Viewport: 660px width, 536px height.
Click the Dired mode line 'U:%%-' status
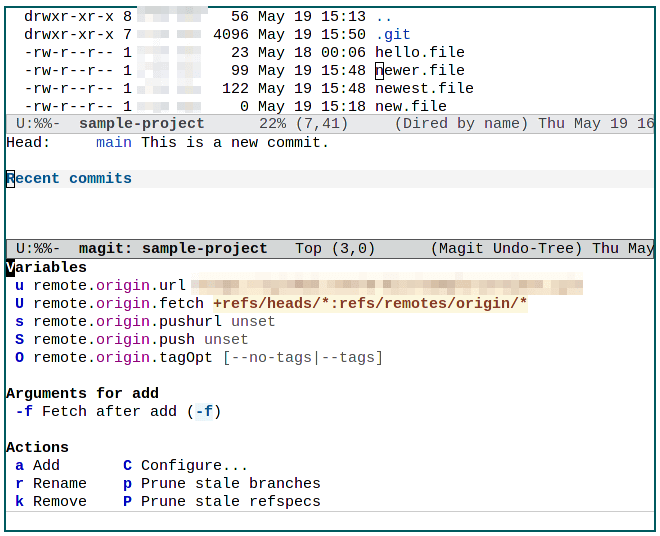38,124
